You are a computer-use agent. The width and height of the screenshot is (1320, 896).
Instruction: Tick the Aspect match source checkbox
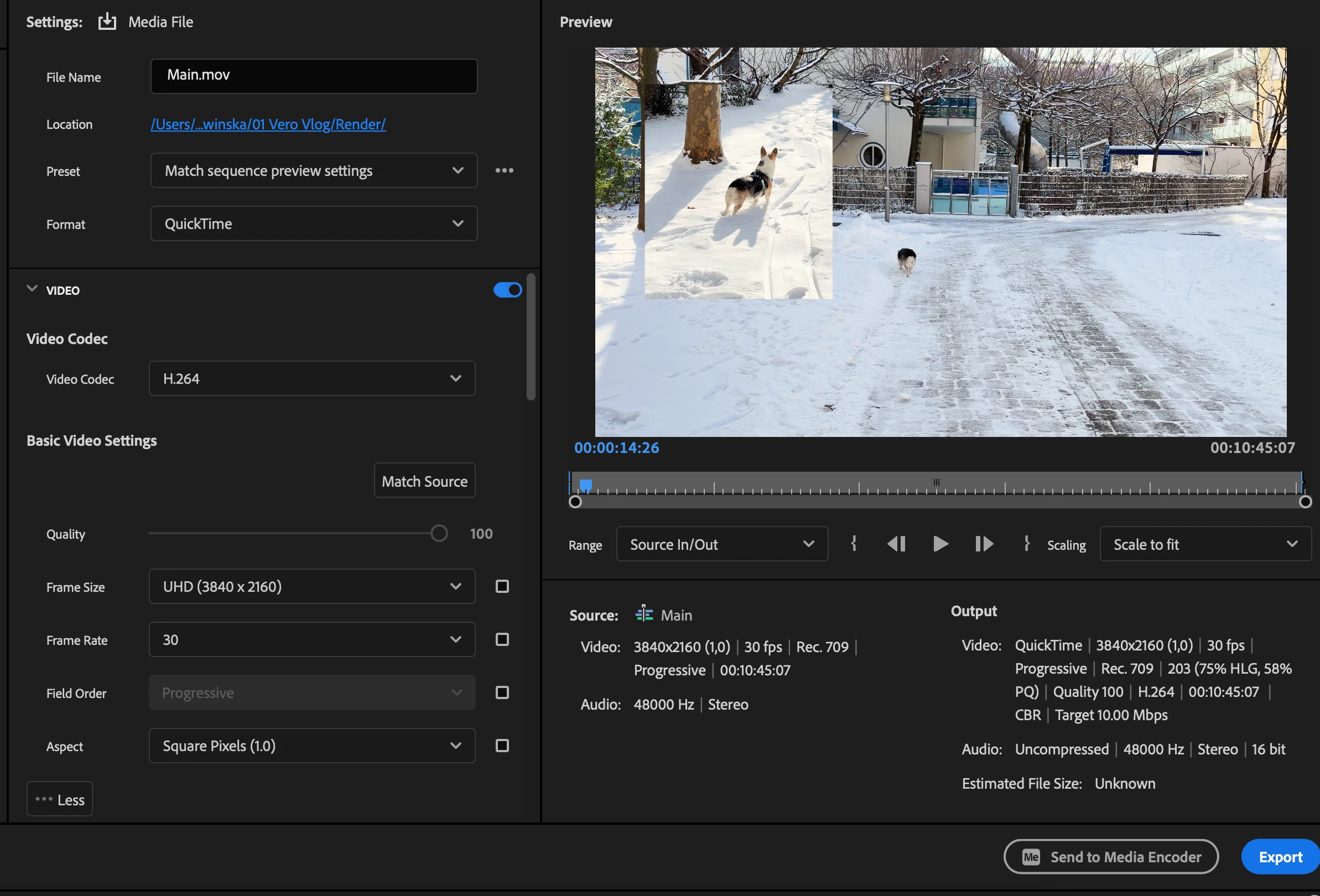(502, 746)
